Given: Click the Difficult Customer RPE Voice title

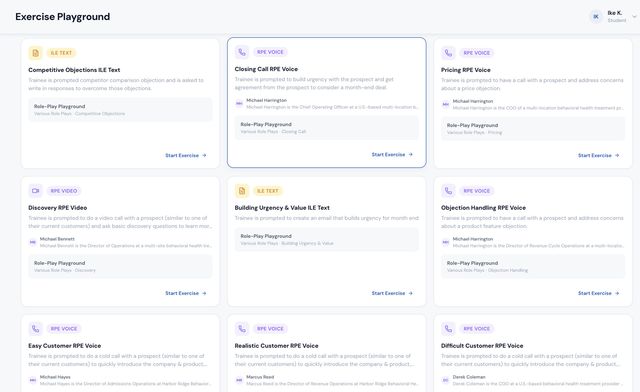Looking at the screenshot, I should pos(482,345).
